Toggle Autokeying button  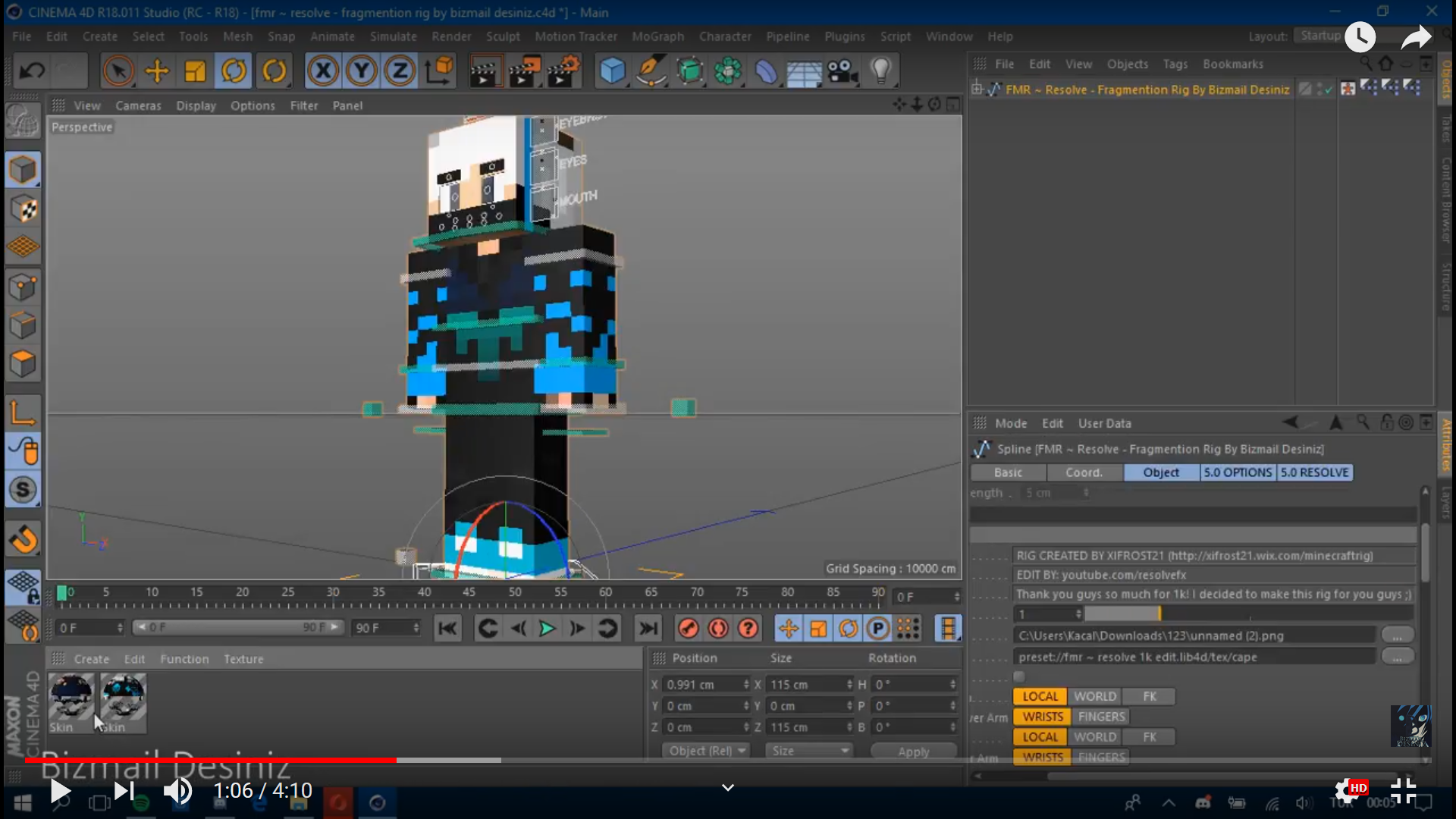[x=718, y=628]
